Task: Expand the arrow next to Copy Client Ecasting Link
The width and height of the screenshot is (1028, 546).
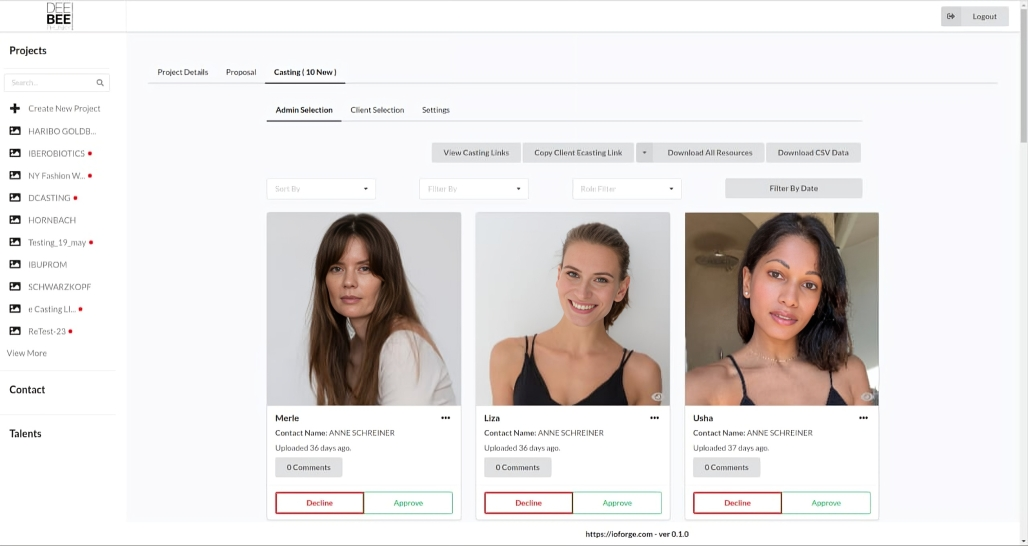Action: 645,153
